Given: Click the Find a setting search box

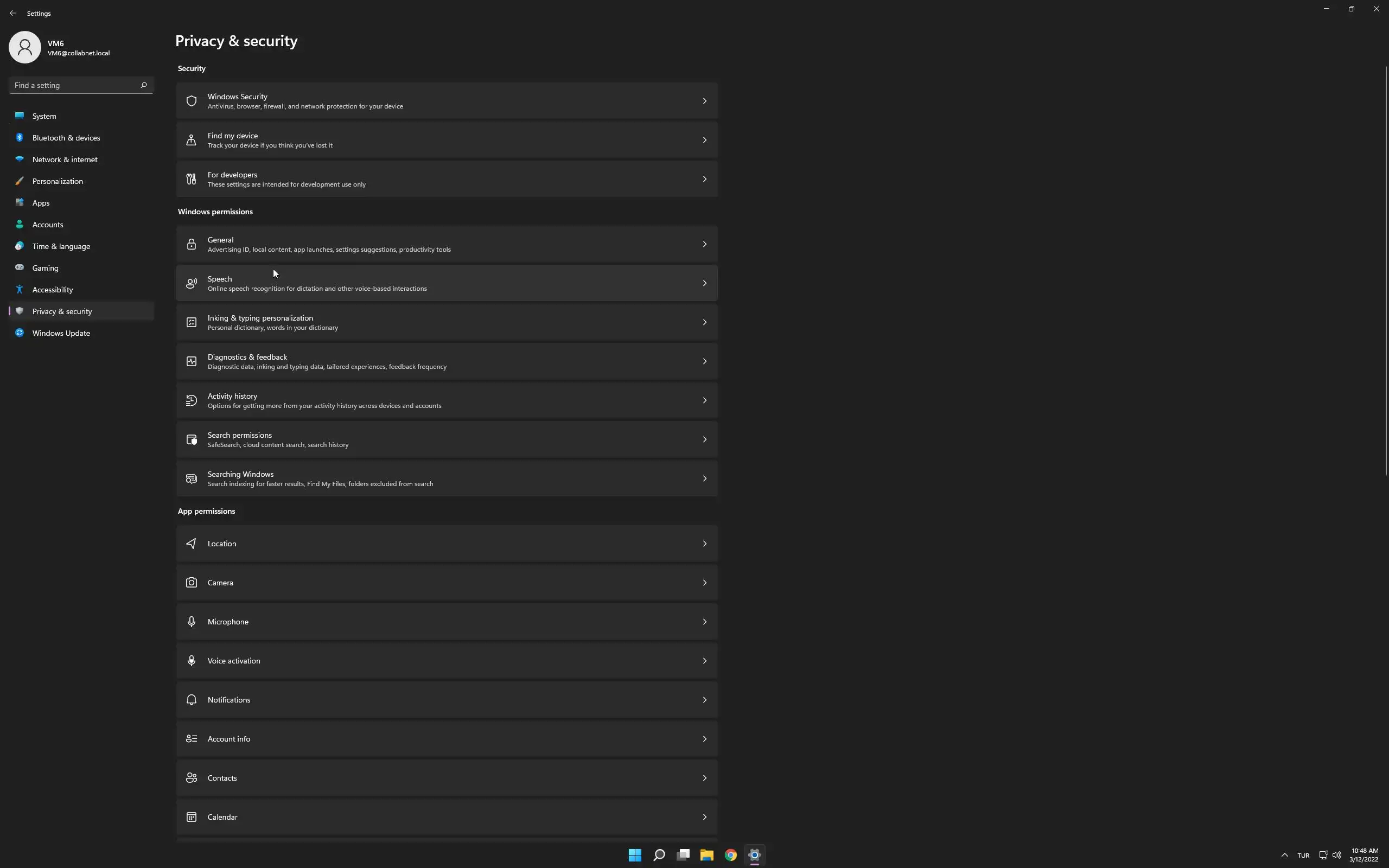Looking at the screenshot, I should point(75,85).
